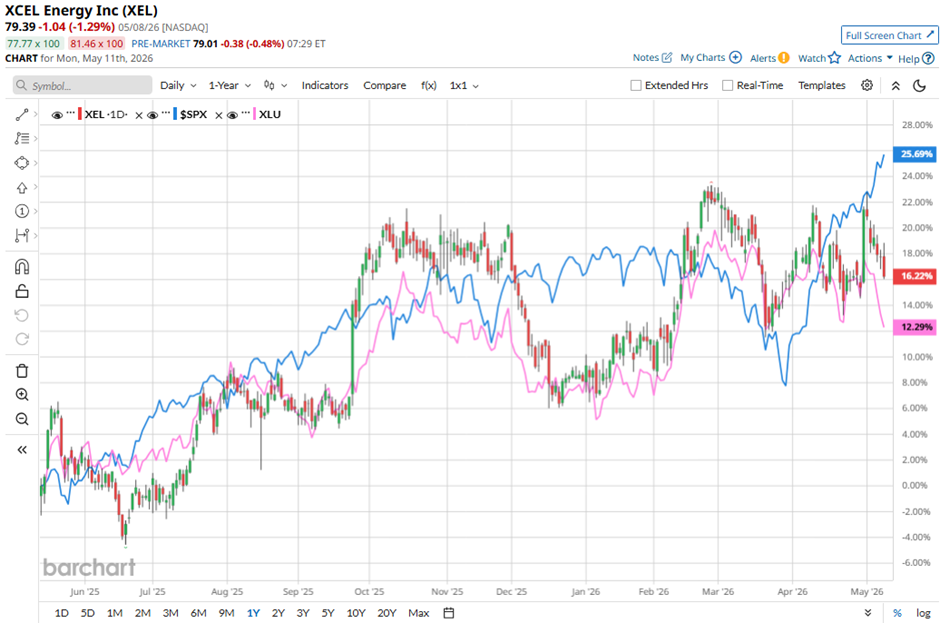The height and width of the screenshot is (623, 940).
Task: Open the Daily interval dropdown
Action: (178, 85)
